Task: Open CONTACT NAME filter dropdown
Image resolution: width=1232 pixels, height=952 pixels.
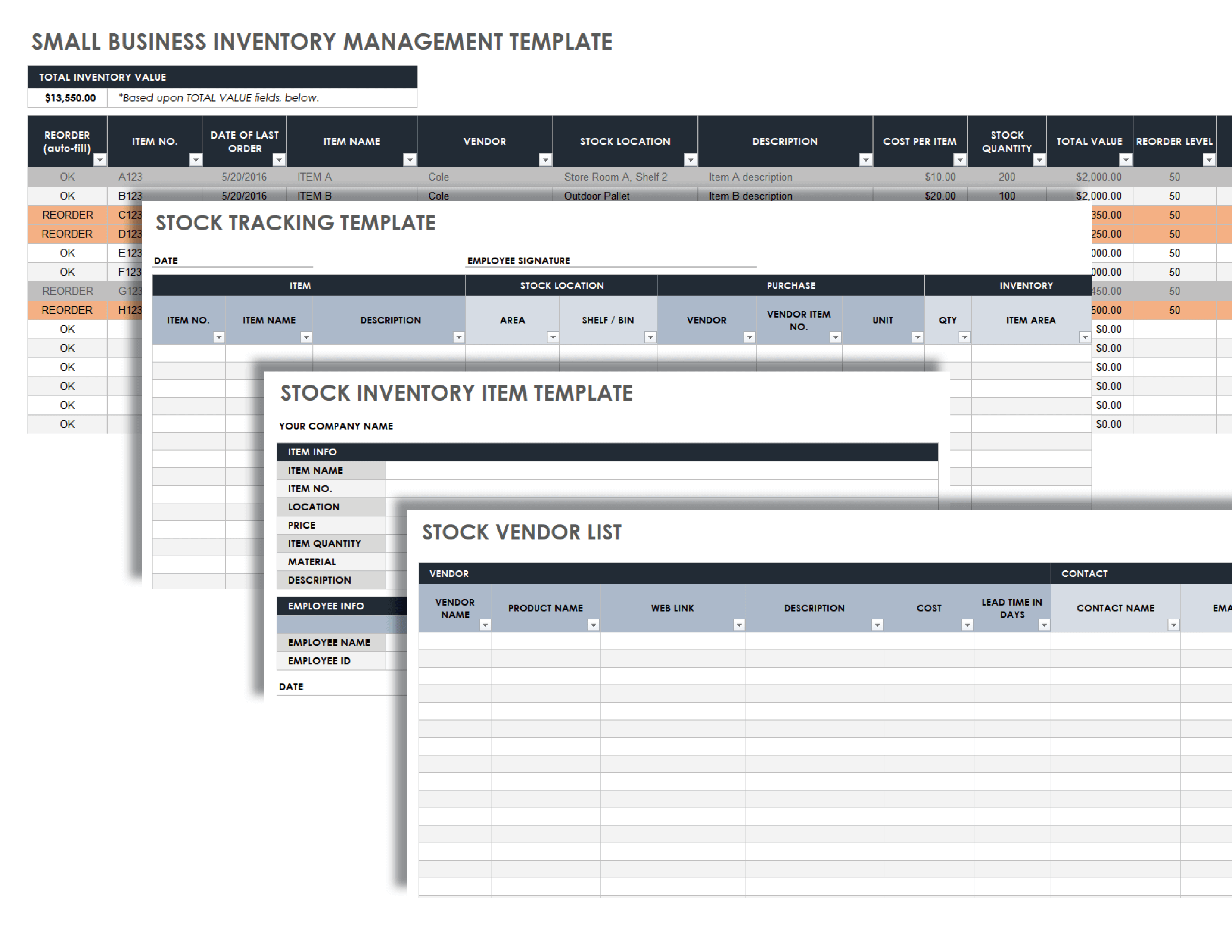Action: [x=1173, y=625]
